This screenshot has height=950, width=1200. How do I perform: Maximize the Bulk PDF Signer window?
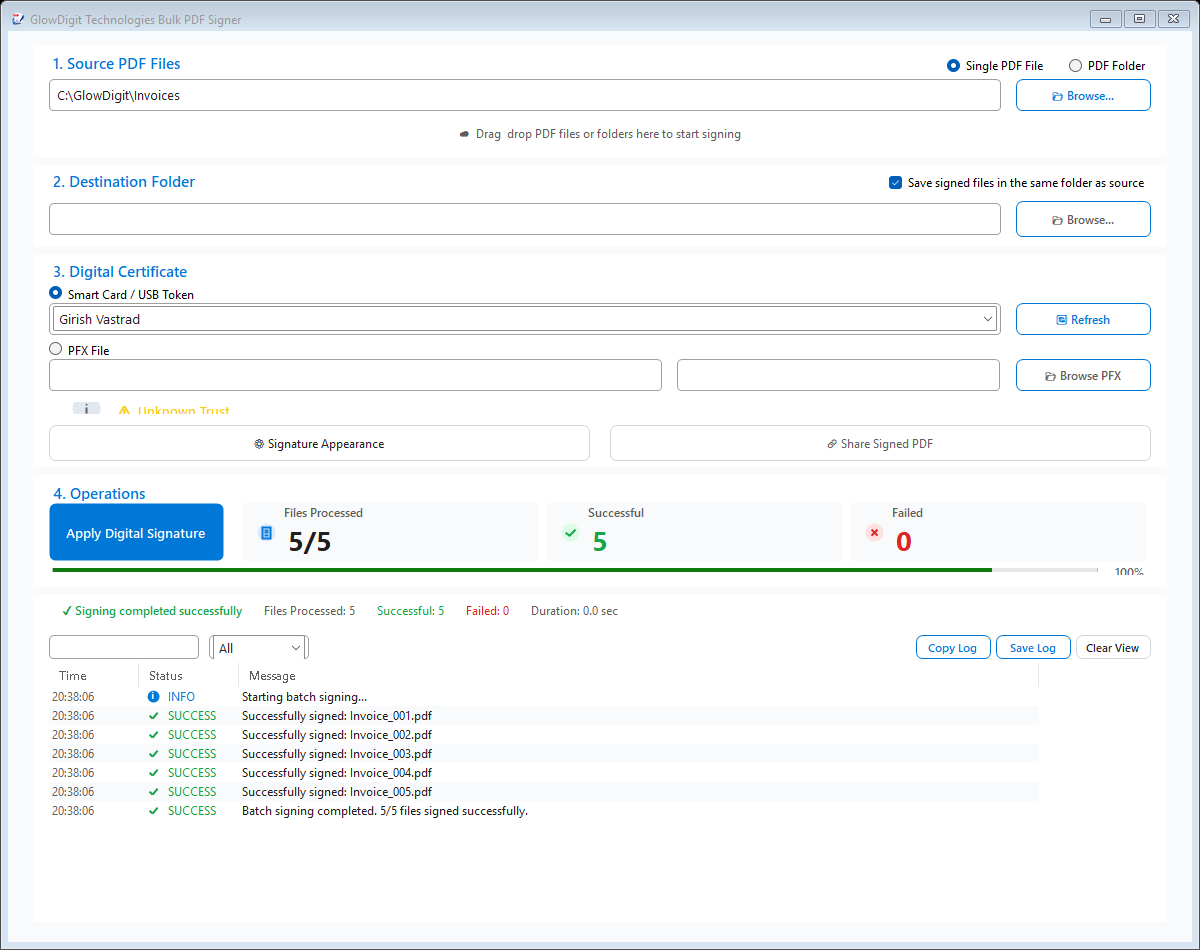[1139, 18]
